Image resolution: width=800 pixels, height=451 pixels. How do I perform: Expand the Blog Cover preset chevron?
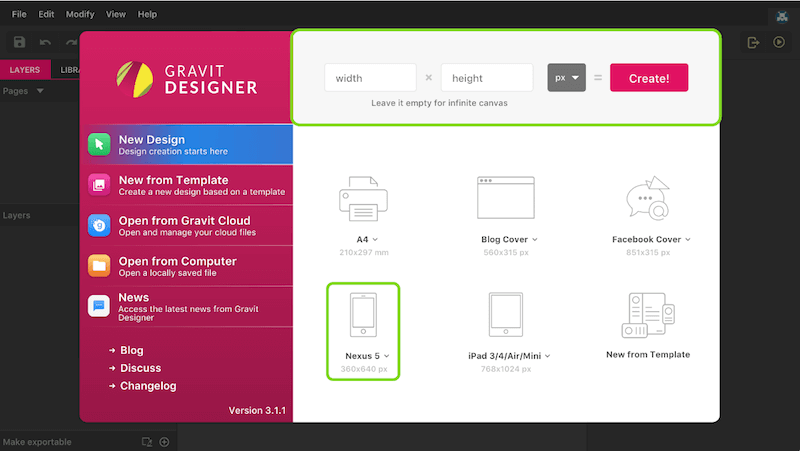[x=535, y=239]
